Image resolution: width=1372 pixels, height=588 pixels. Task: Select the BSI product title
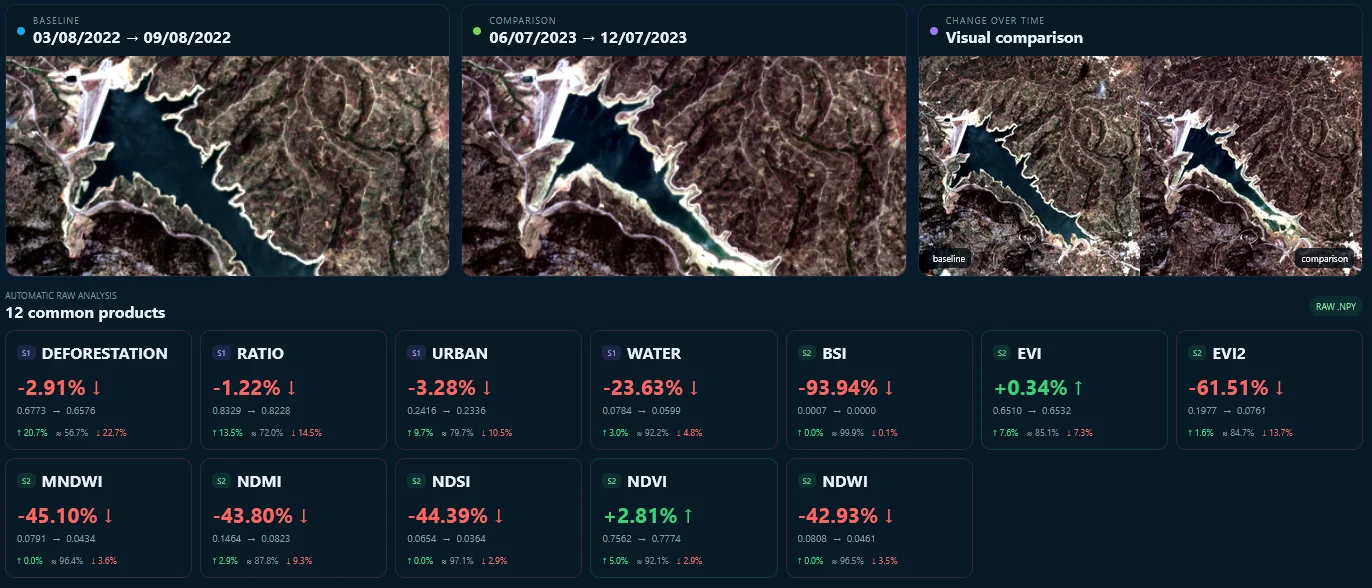836,353
